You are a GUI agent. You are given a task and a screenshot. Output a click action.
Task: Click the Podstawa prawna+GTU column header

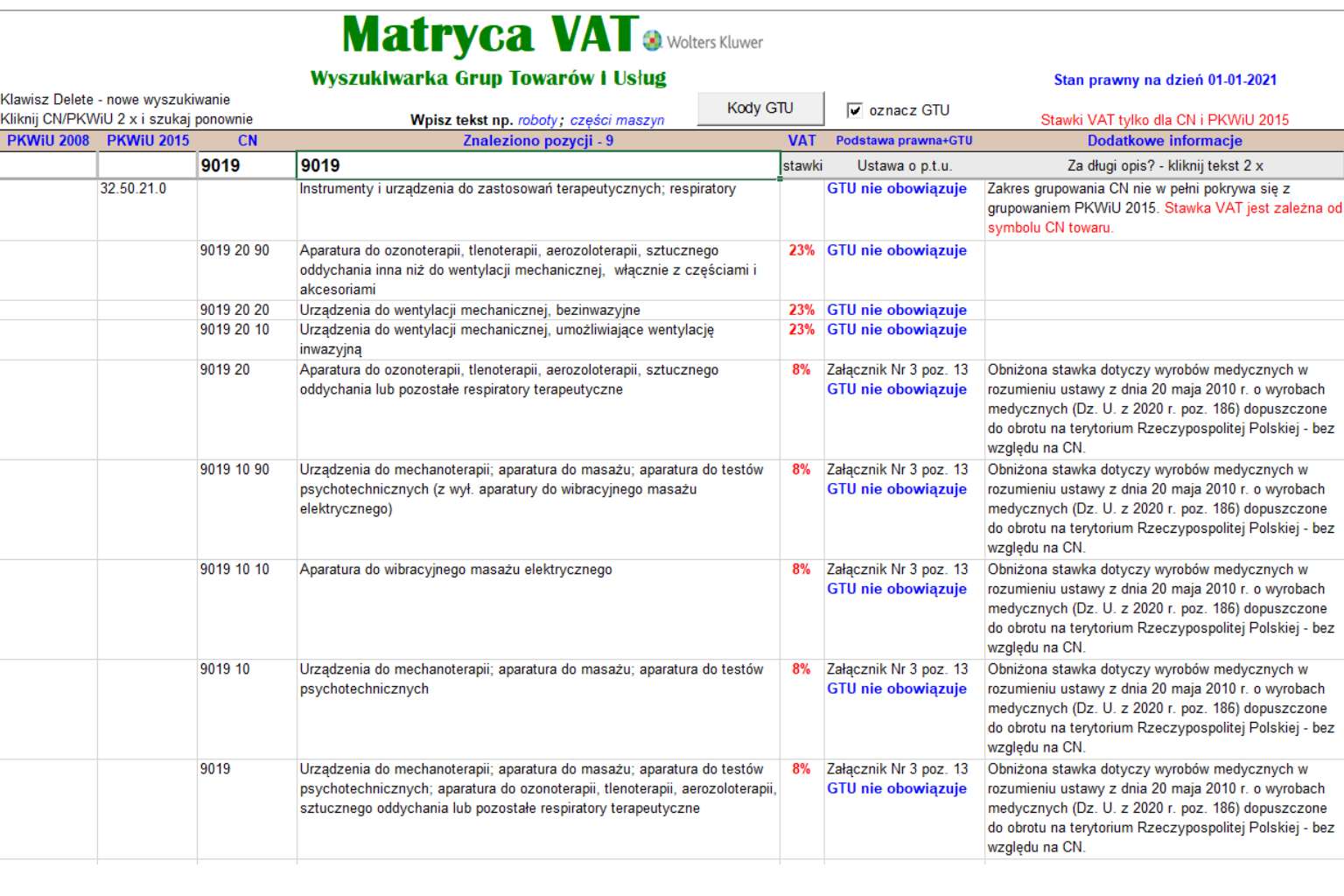(x=904, y=141)
